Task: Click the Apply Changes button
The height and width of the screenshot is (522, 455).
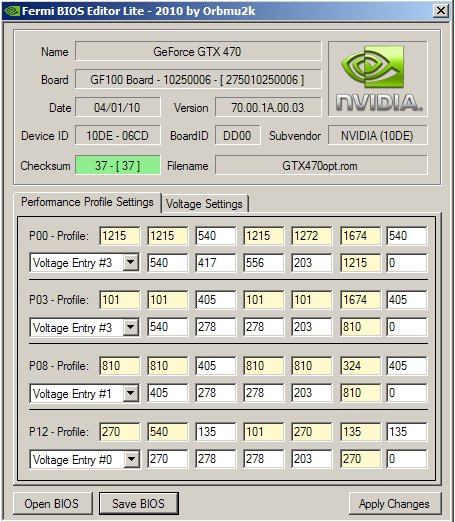Action: 394,503
